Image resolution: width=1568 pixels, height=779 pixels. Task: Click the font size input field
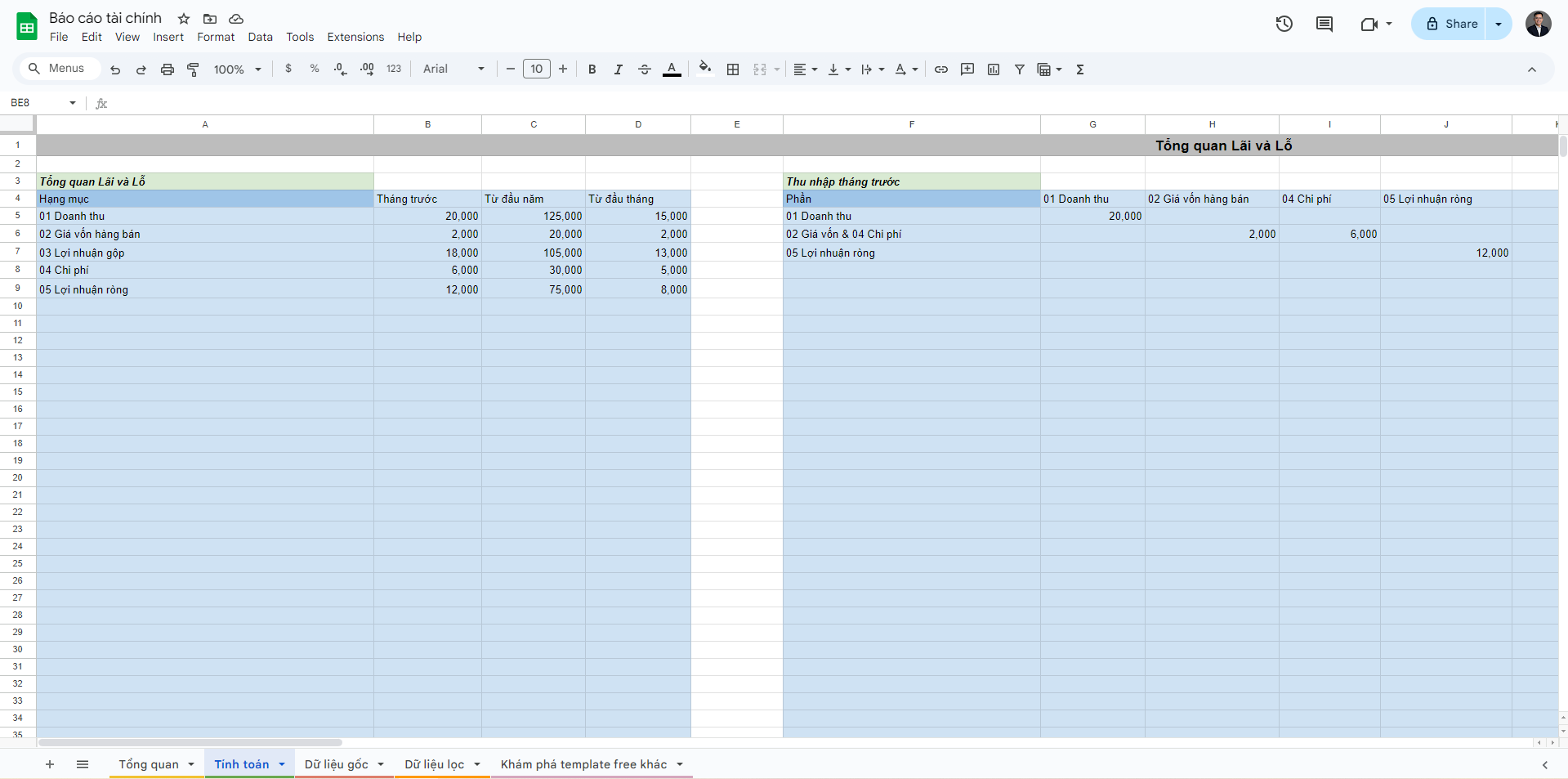pos(537,69)
